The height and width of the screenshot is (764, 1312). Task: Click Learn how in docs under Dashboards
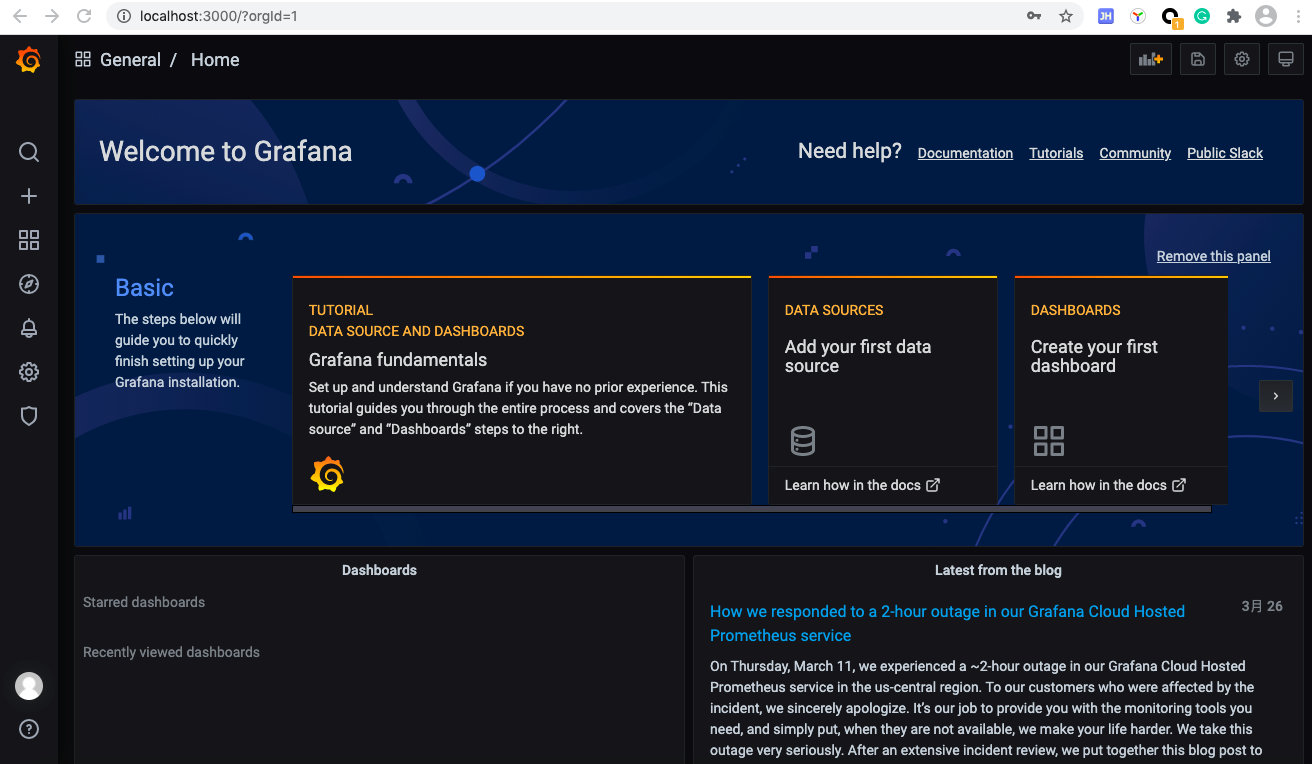coord(1108,485)
